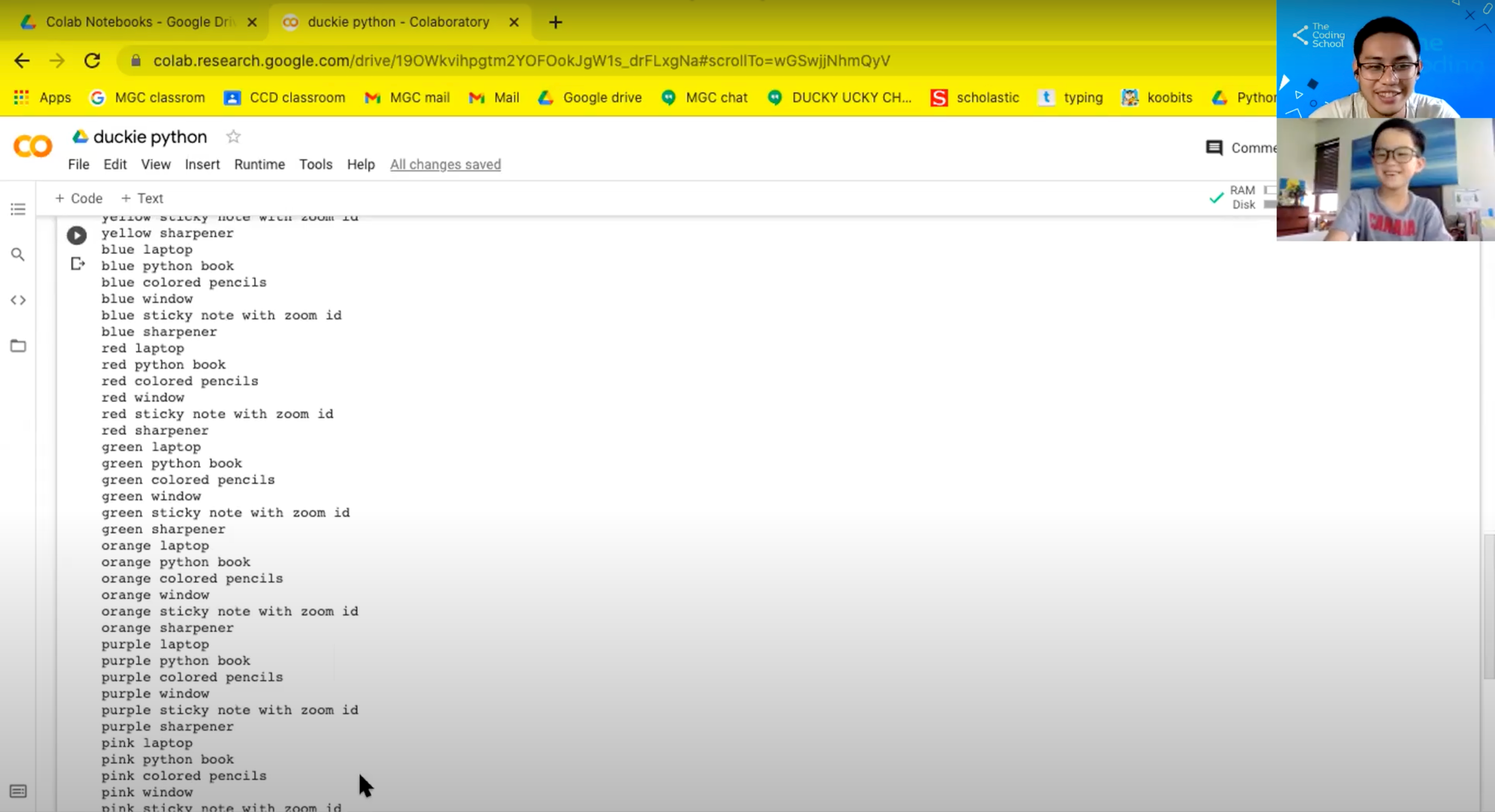Image resolution: width=1495 pixels, height=812 pixels.
Task: Open the code snippets panel icon
Action: [x=18, y=300]
